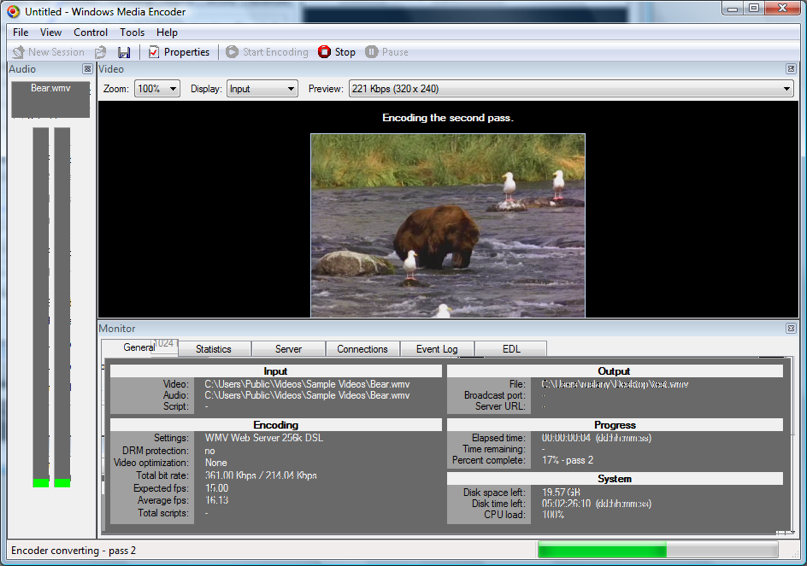This screenshot has width=807, height=566.
Task: Click percent complete 17% - pass 2
Action: point(568,460)
